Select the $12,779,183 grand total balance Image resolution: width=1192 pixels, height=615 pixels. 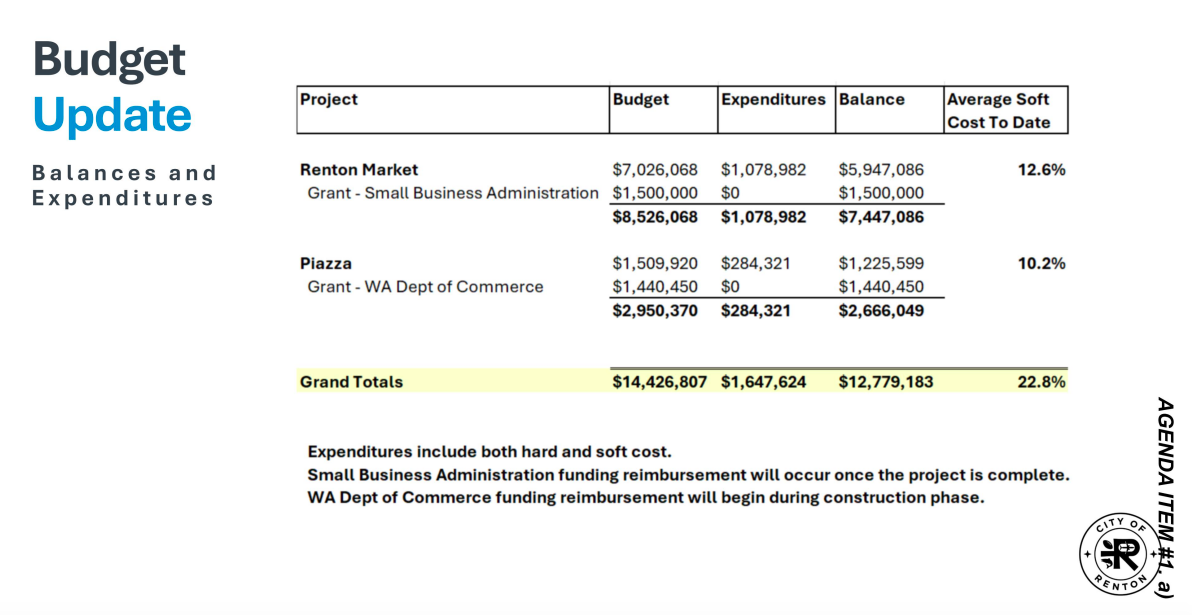tap(885, 382)
